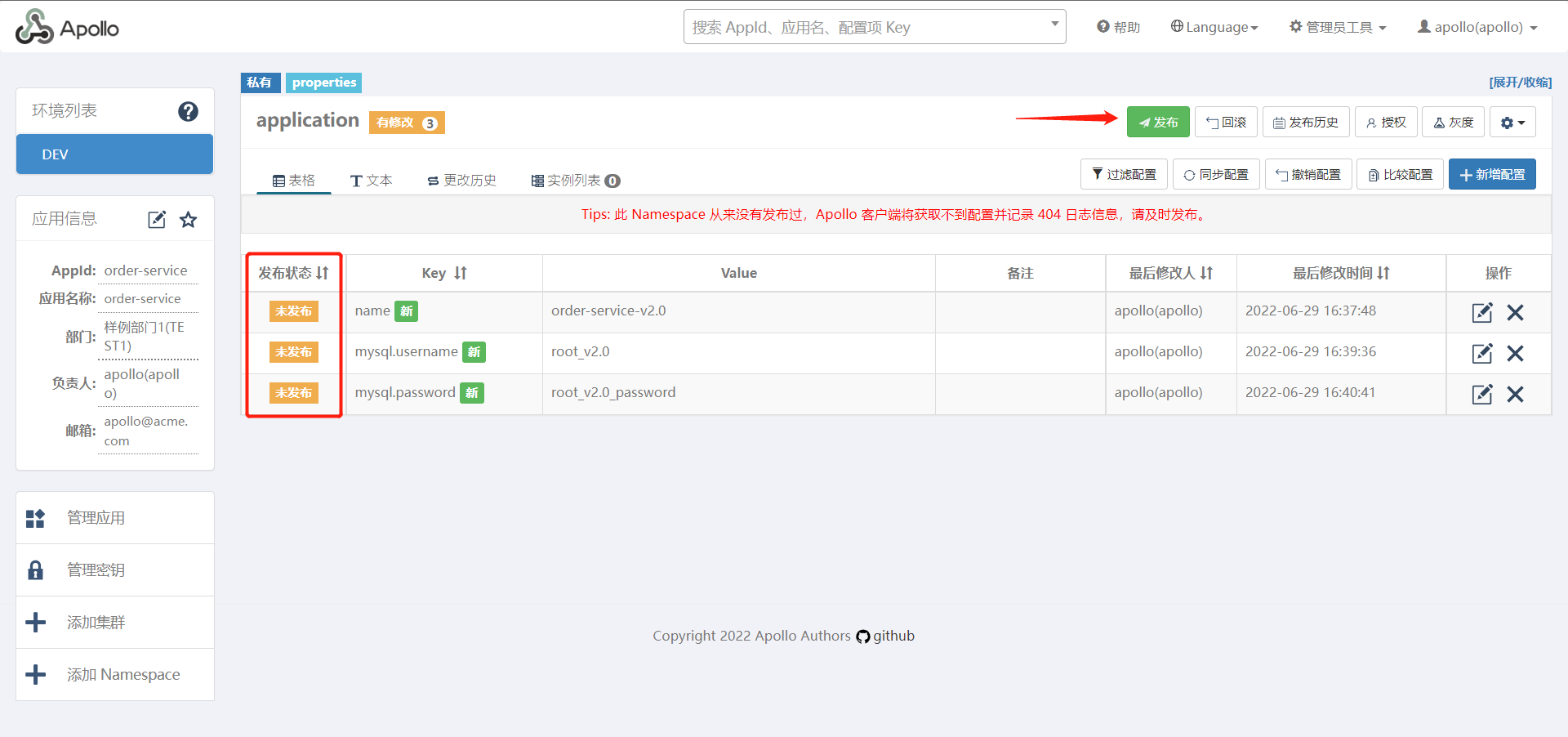Click the 新增配置 button

pyautogui.click(x=1492, y=174)
